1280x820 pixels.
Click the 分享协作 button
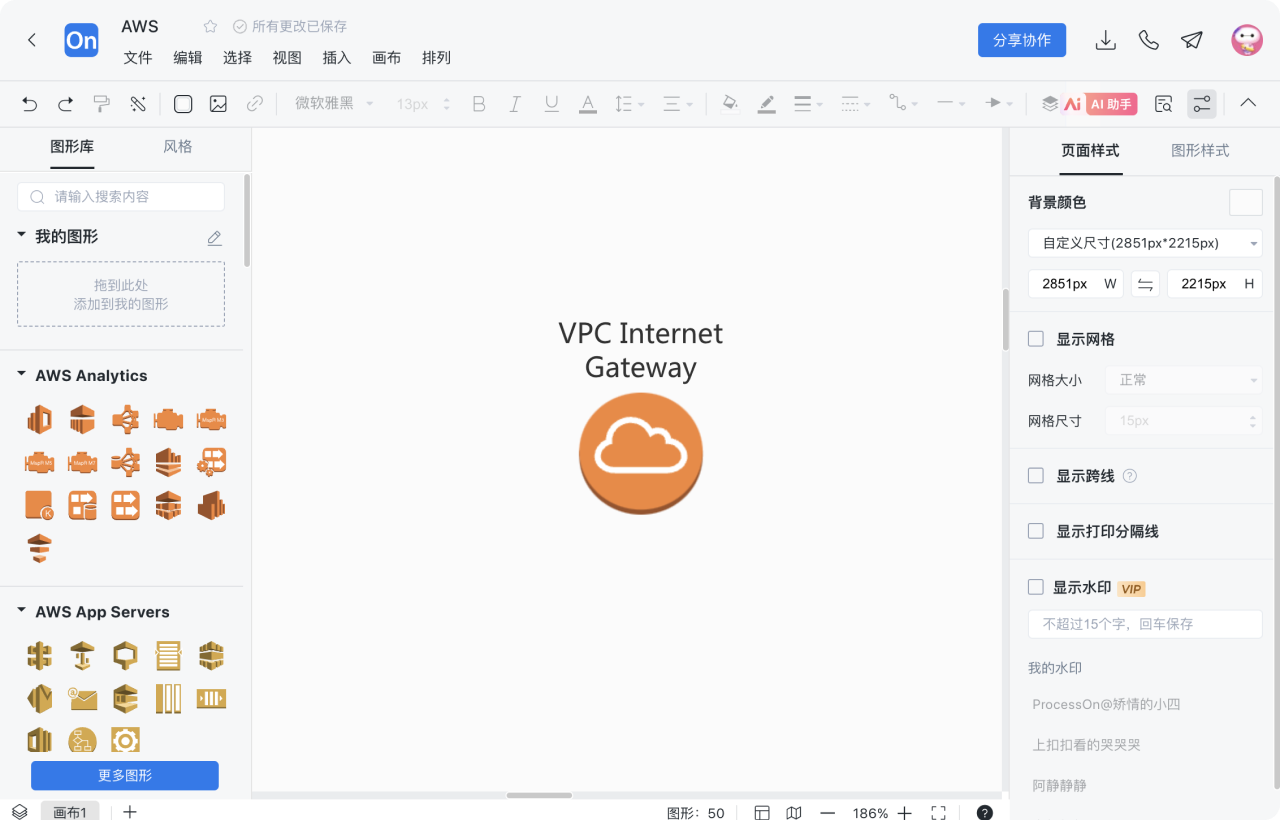coord(1021,40)
